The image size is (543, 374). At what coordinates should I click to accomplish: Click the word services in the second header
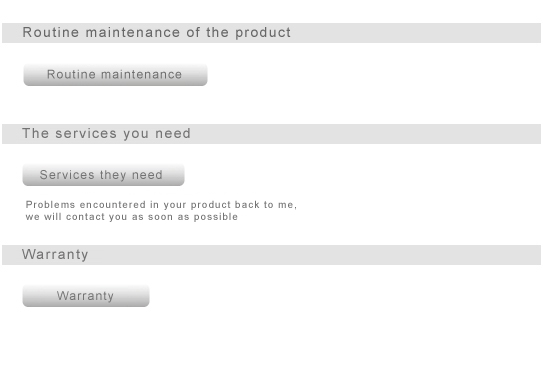tap(86, 134)
